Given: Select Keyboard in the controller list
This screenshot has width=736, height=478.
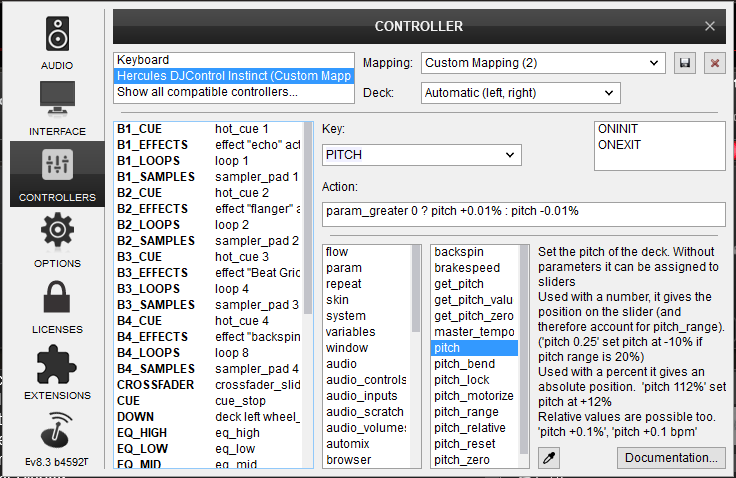Looking at the screenshot, I should 234,60.
